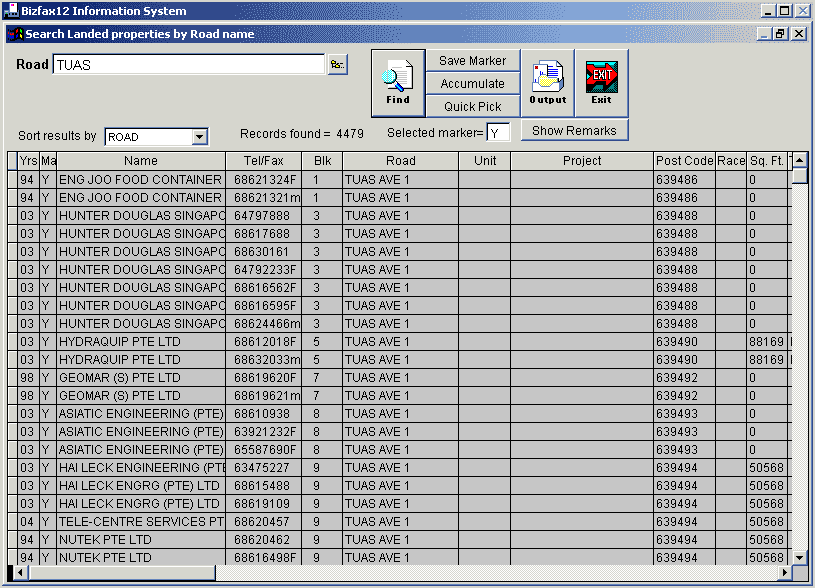Viewport: 815px width, 588px height.
Task: Click the Race column header
Action: click(x=731, y=161)
